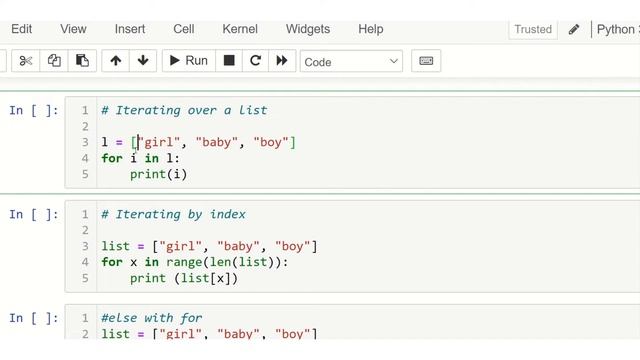The height and width of the screenshot is (360, 640).
Task: Click comment '# Iterating over a list'
Action: (x=184, y=110)
